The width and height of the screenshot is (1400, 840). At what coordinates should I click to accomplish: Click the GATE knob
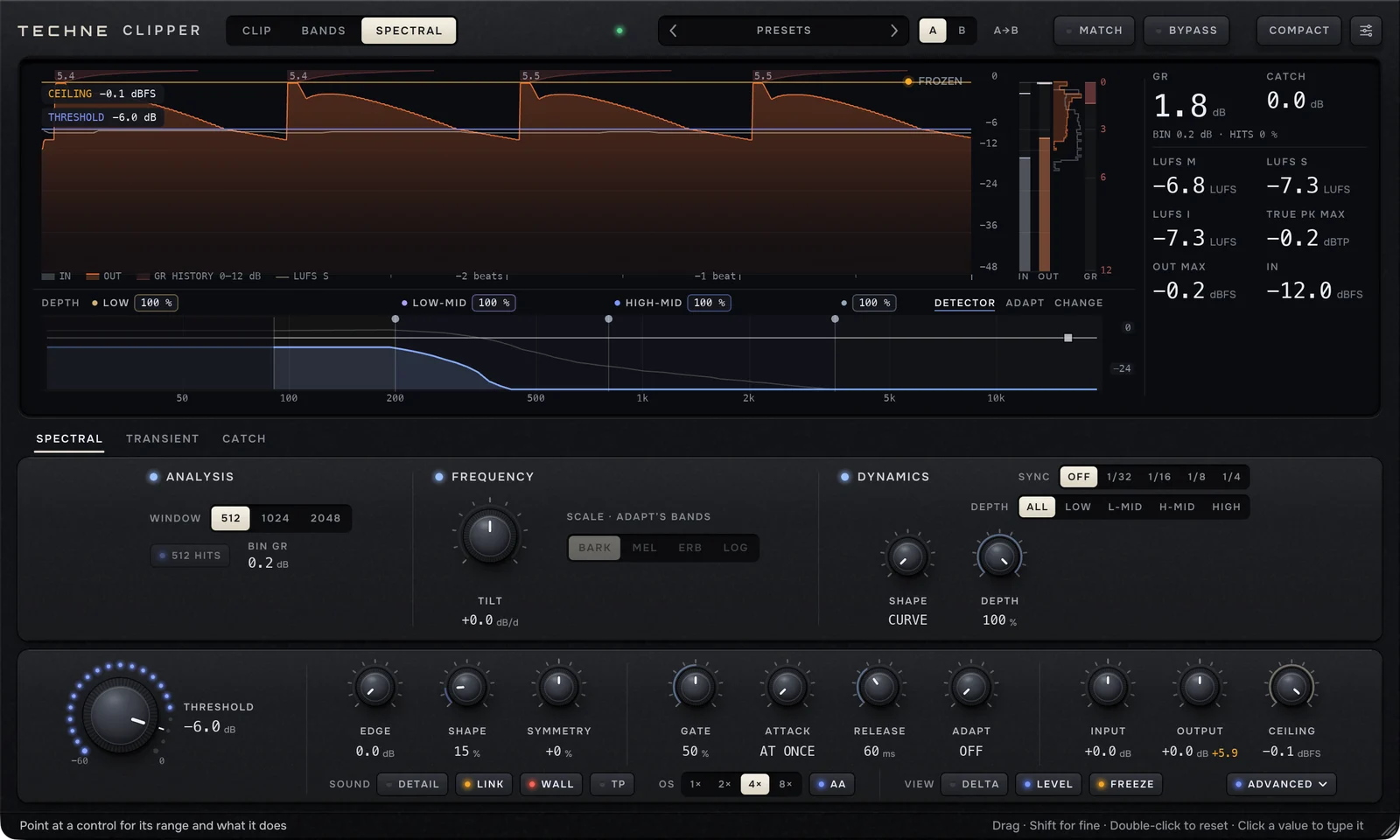tap(696, 688)
